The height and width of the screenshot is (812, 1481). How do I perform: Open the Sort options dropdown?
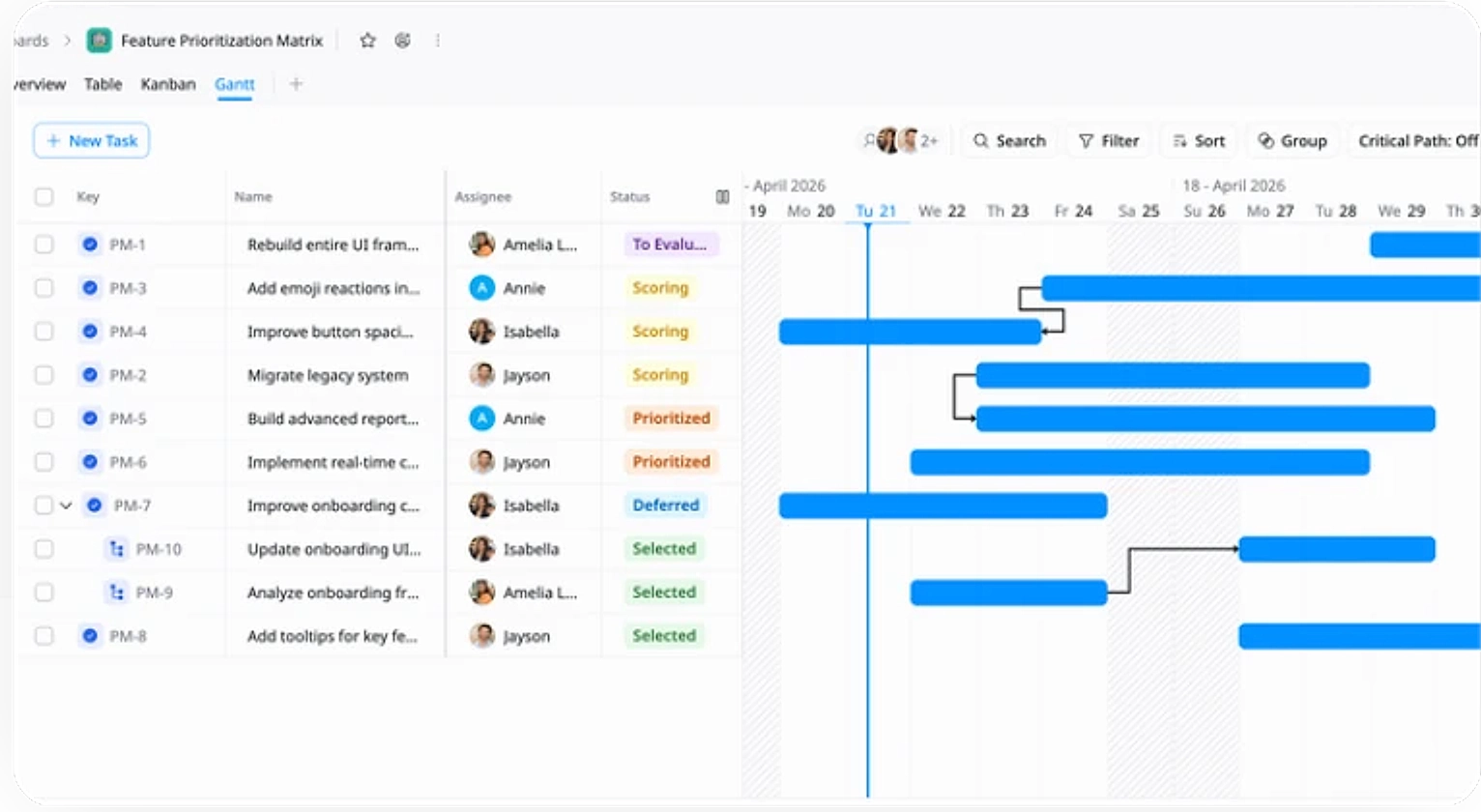point(1199,141)
